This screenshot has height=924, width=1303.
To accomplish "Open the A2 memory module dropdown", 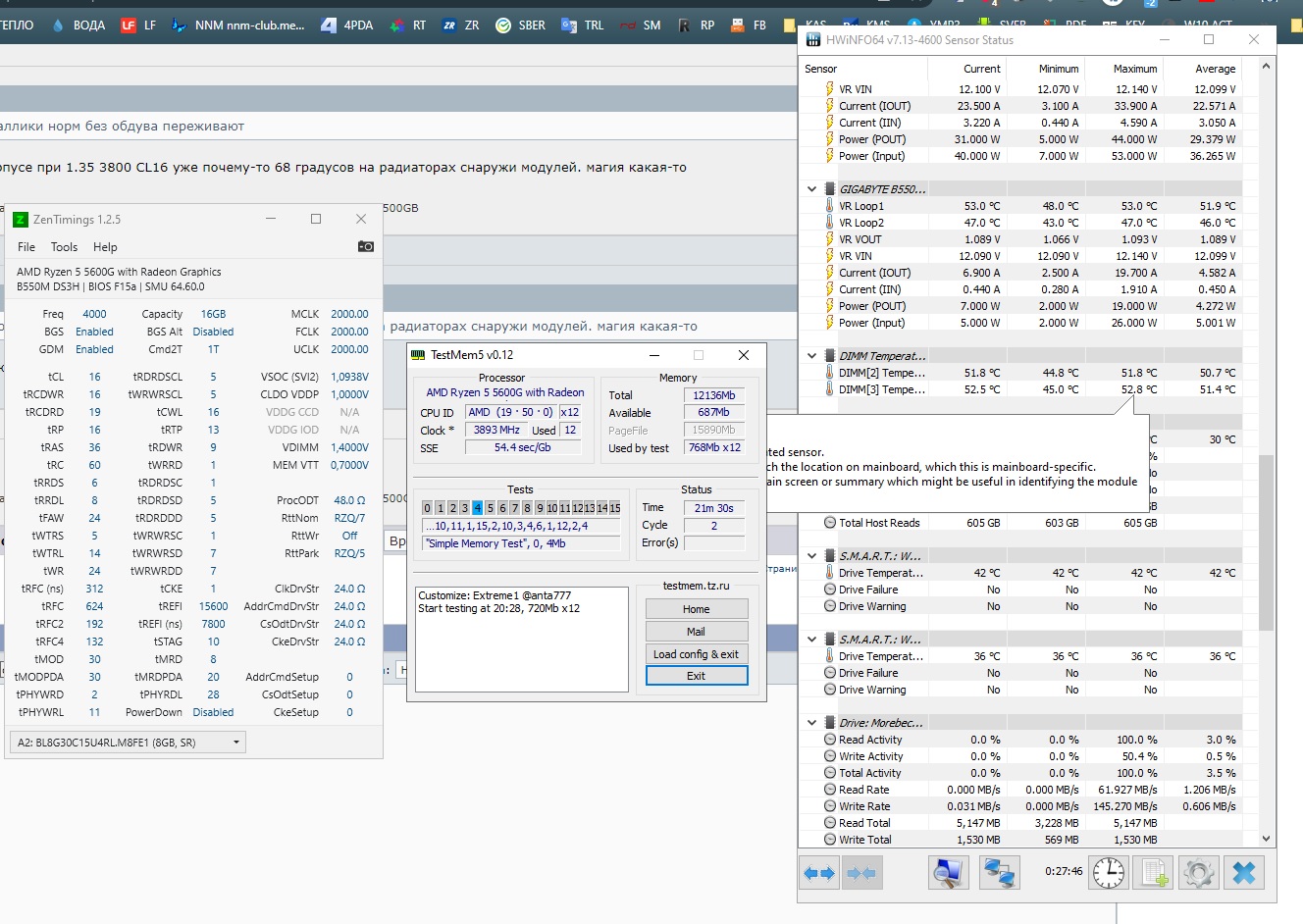I will click(236, 743).
